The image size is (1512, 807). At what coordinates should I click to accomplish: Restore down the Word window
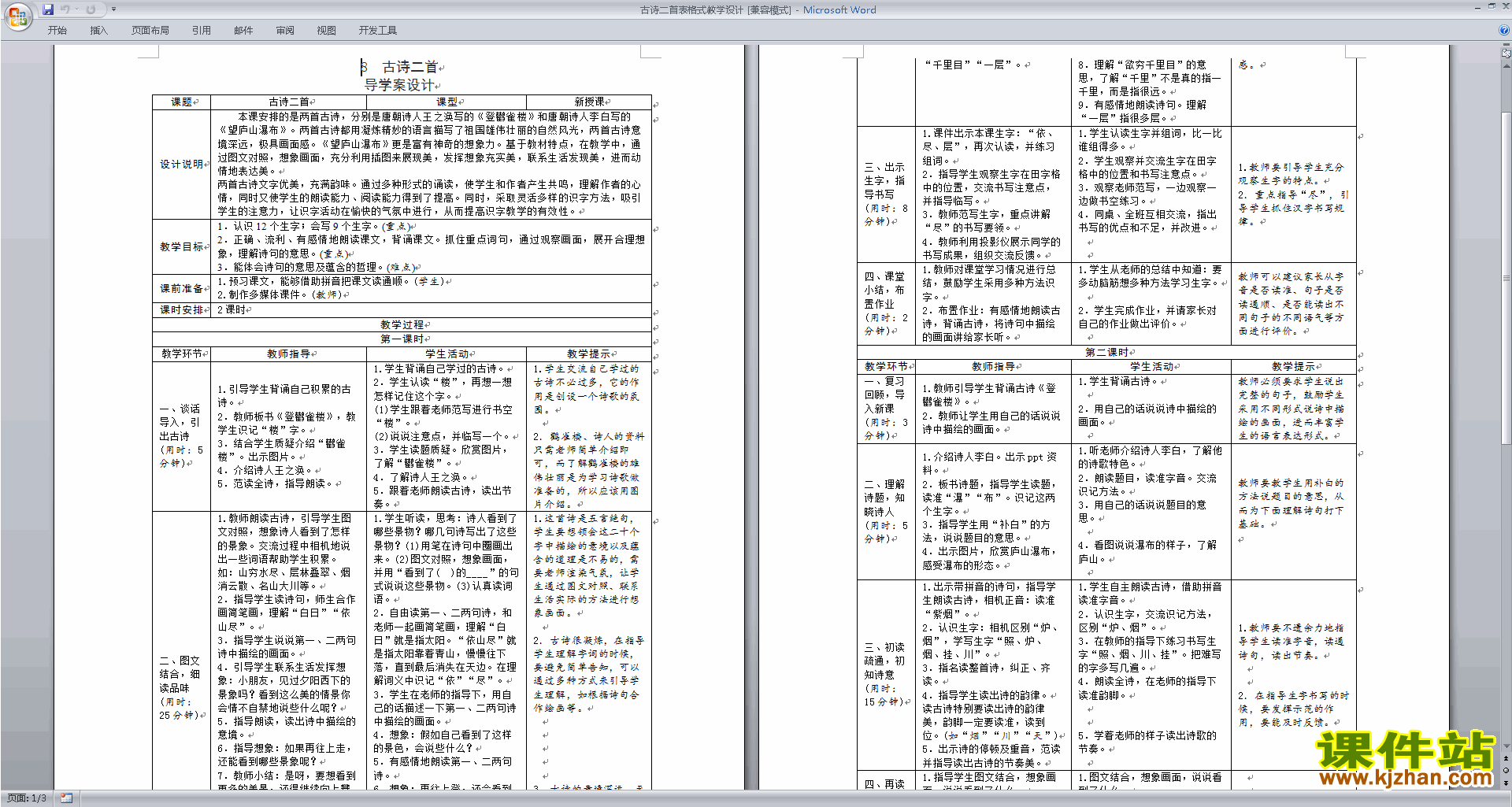pyautogui.click(x=1492, y=6)
